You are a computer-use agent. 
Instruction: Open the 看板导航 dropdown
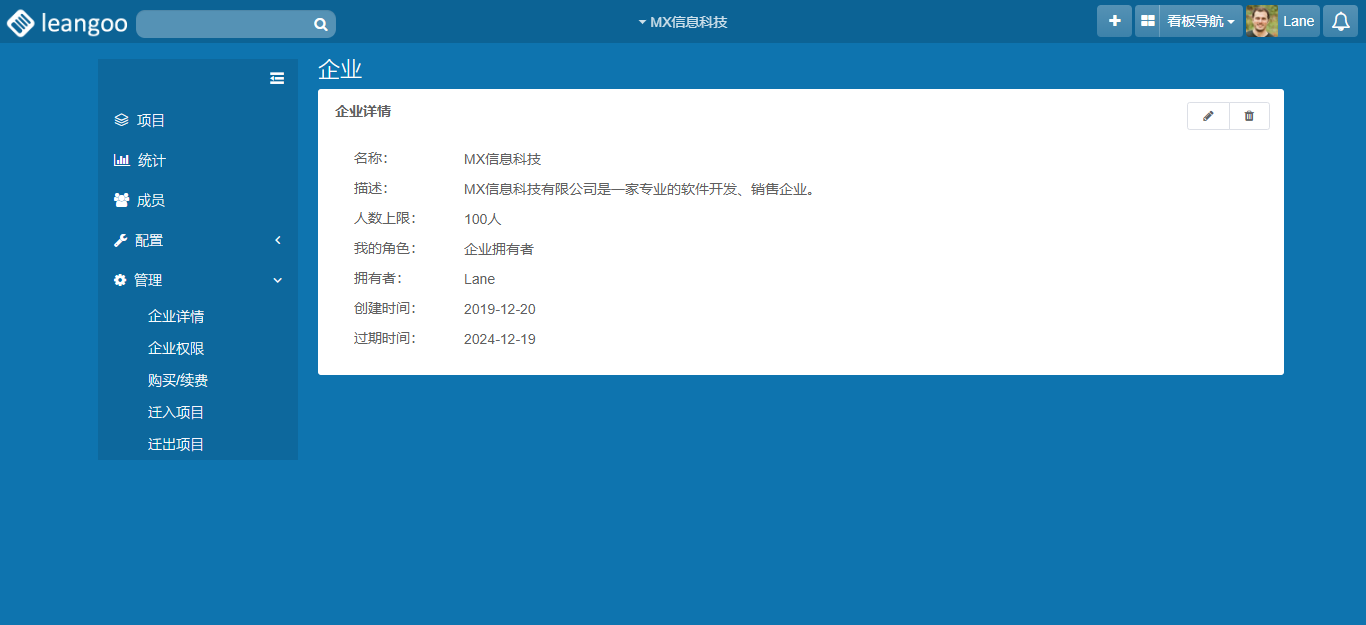(1200, 21)
